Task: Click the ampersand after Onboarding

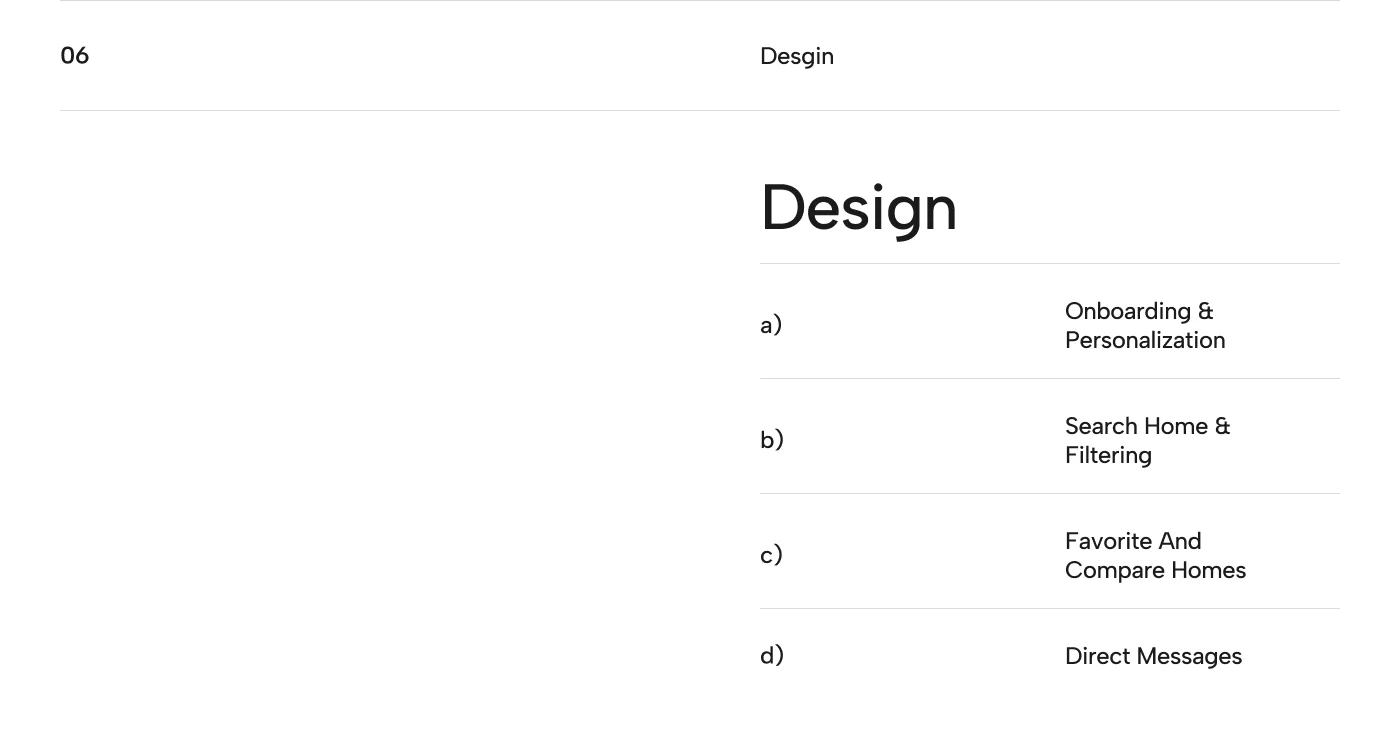Action: click(1205, 311)
